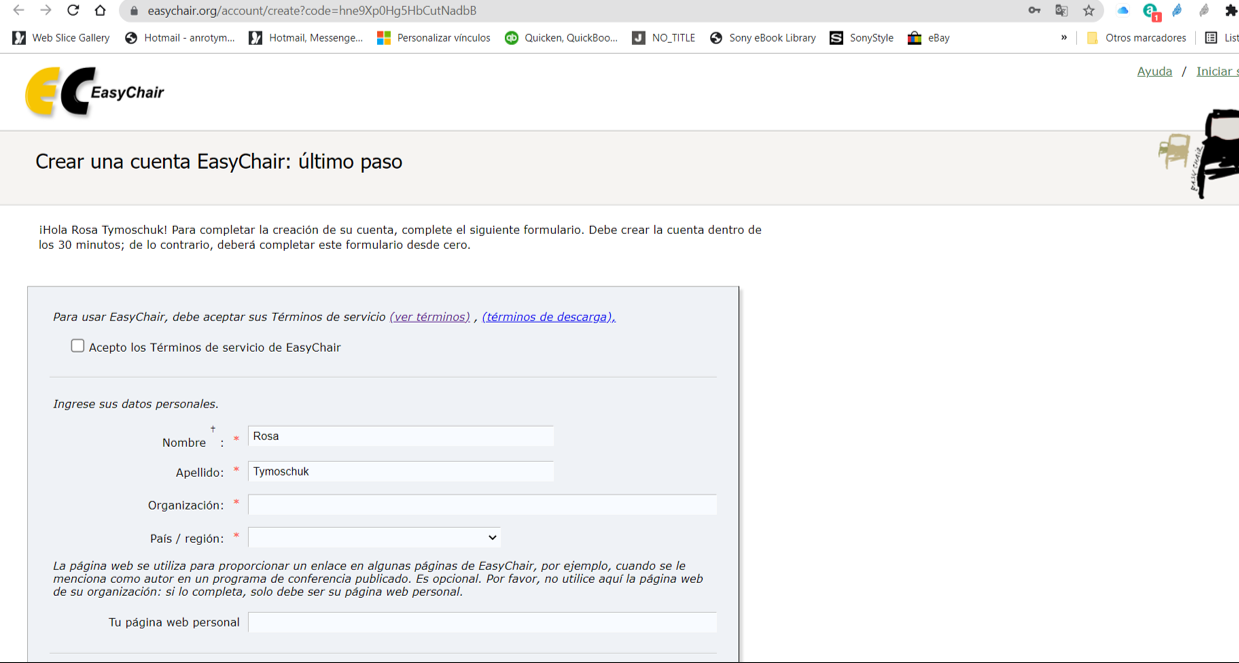
Task: Open saved passwords key icon
Action: [x=1034, y=11]
